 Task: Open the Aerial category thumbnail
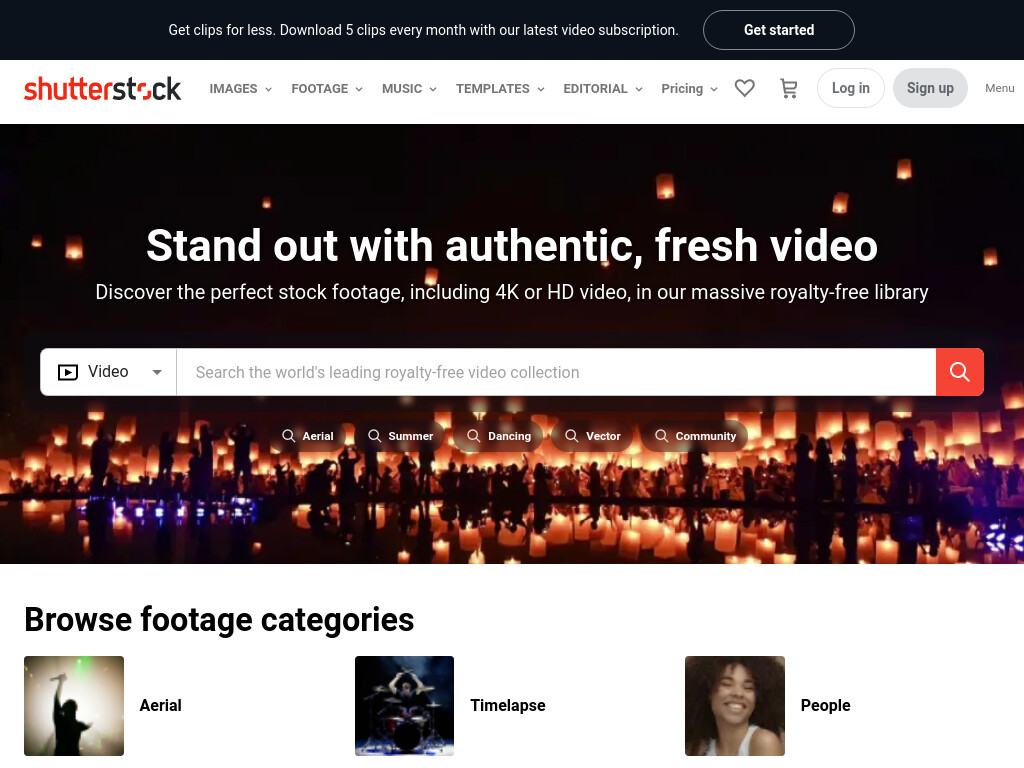click(74, 706)
